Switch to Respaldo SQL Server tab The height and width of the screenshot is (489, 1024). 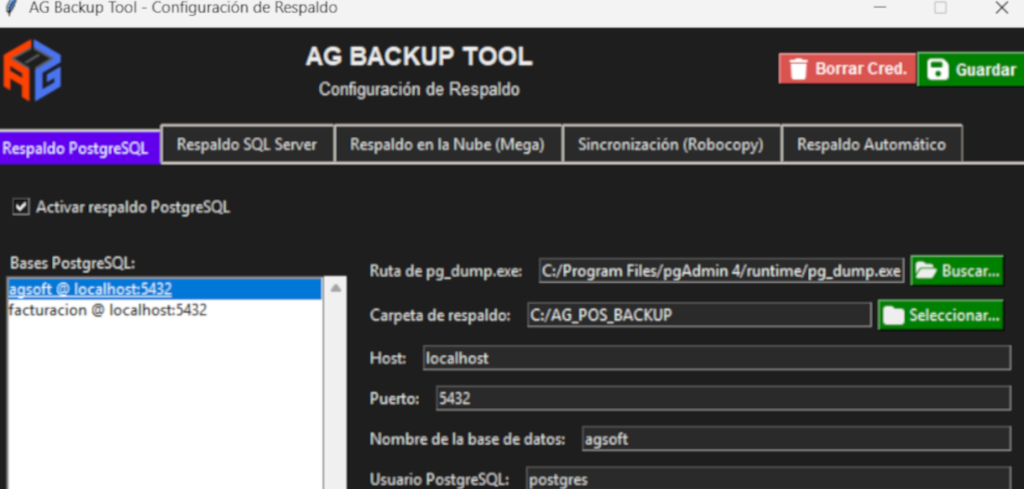pyautogui.click(x=246, y=144)
